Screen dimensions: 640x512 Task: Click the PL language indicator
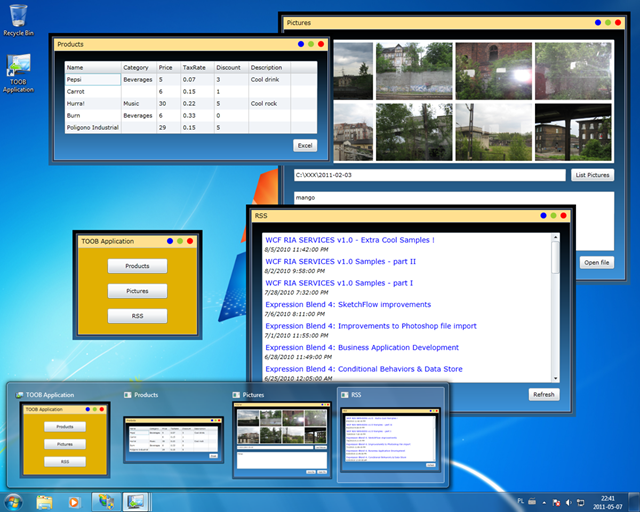pos(520,501)
